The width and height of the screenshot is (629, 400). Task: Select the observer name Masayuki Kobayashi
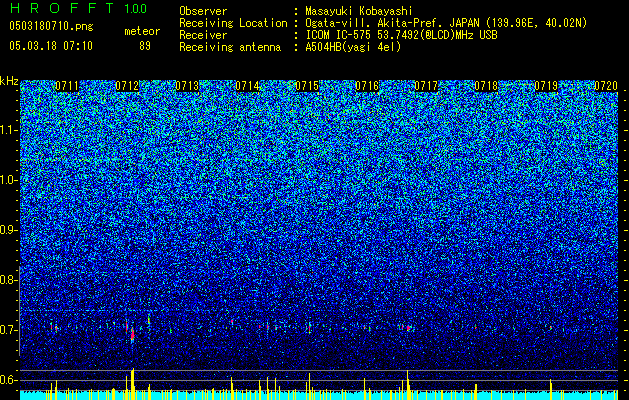click(x=359, y=11)
